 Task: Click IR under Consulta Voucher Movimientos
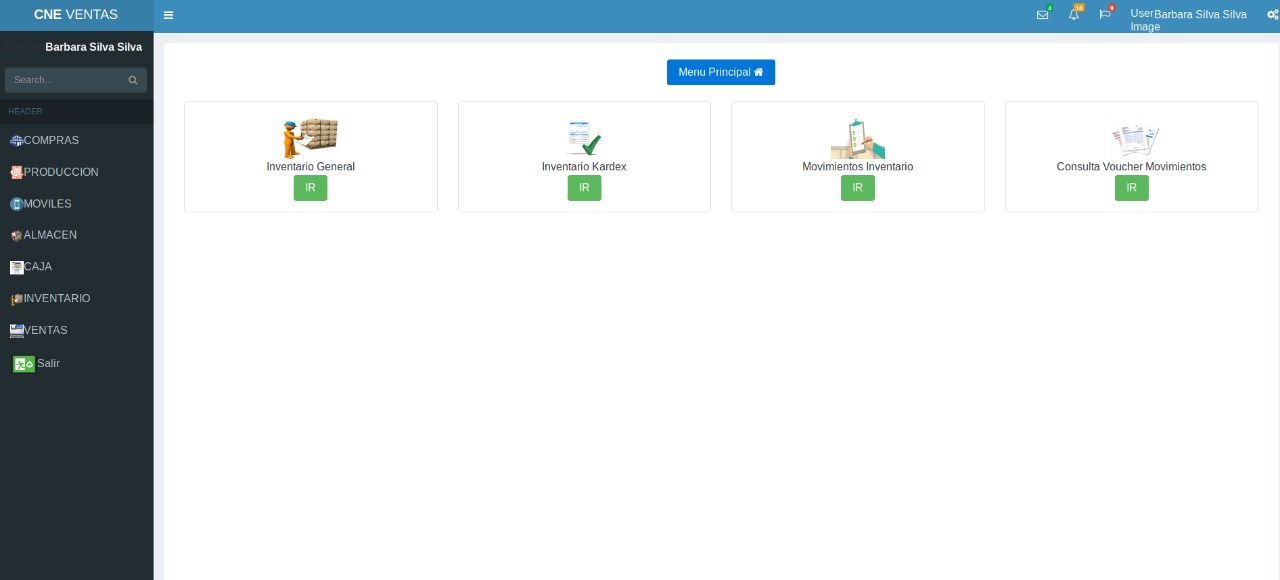[x=1132, y=188]
